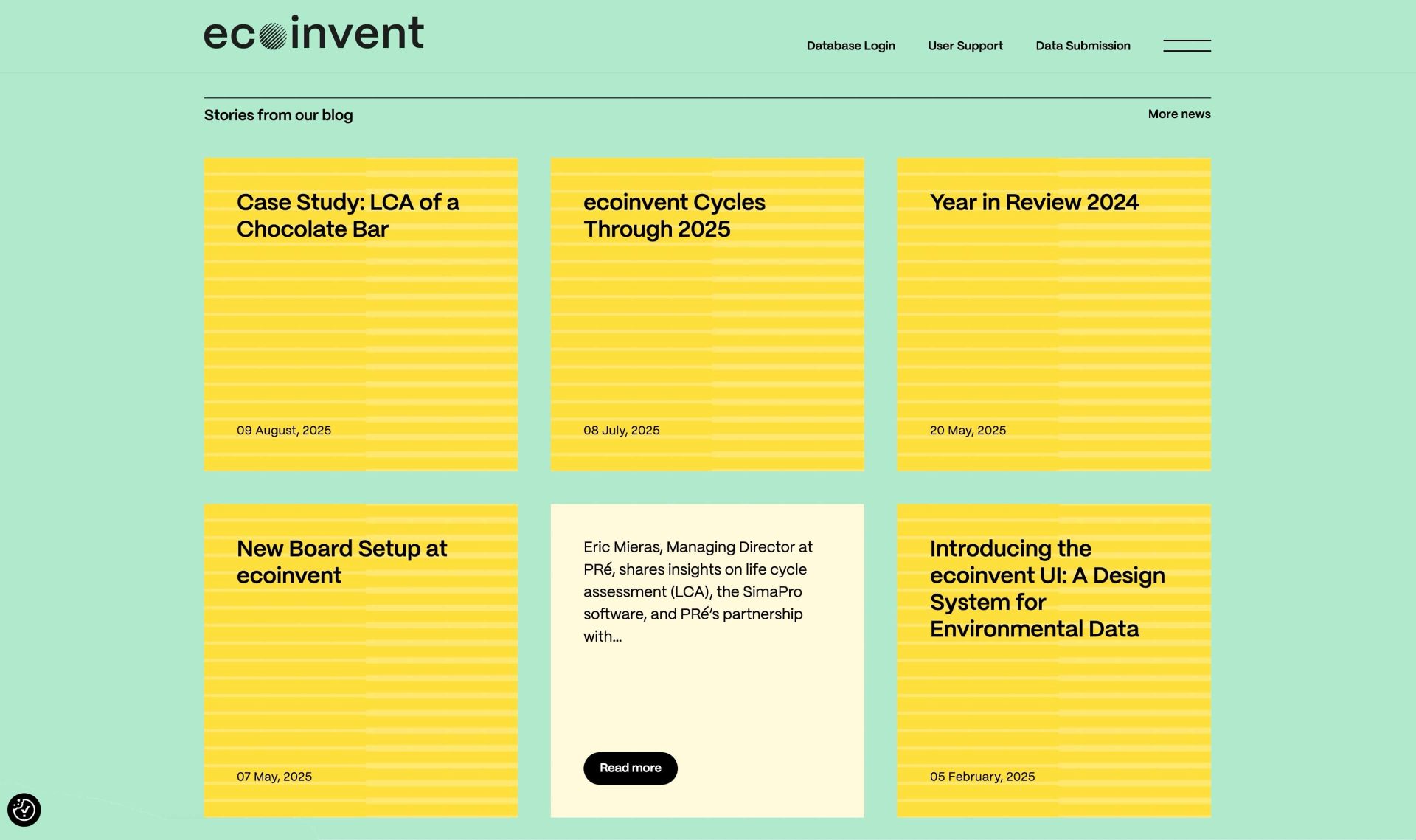Open New Board Setup at ecoinvent post
Screen dimensions: 1416x840
tap(341, 561)
